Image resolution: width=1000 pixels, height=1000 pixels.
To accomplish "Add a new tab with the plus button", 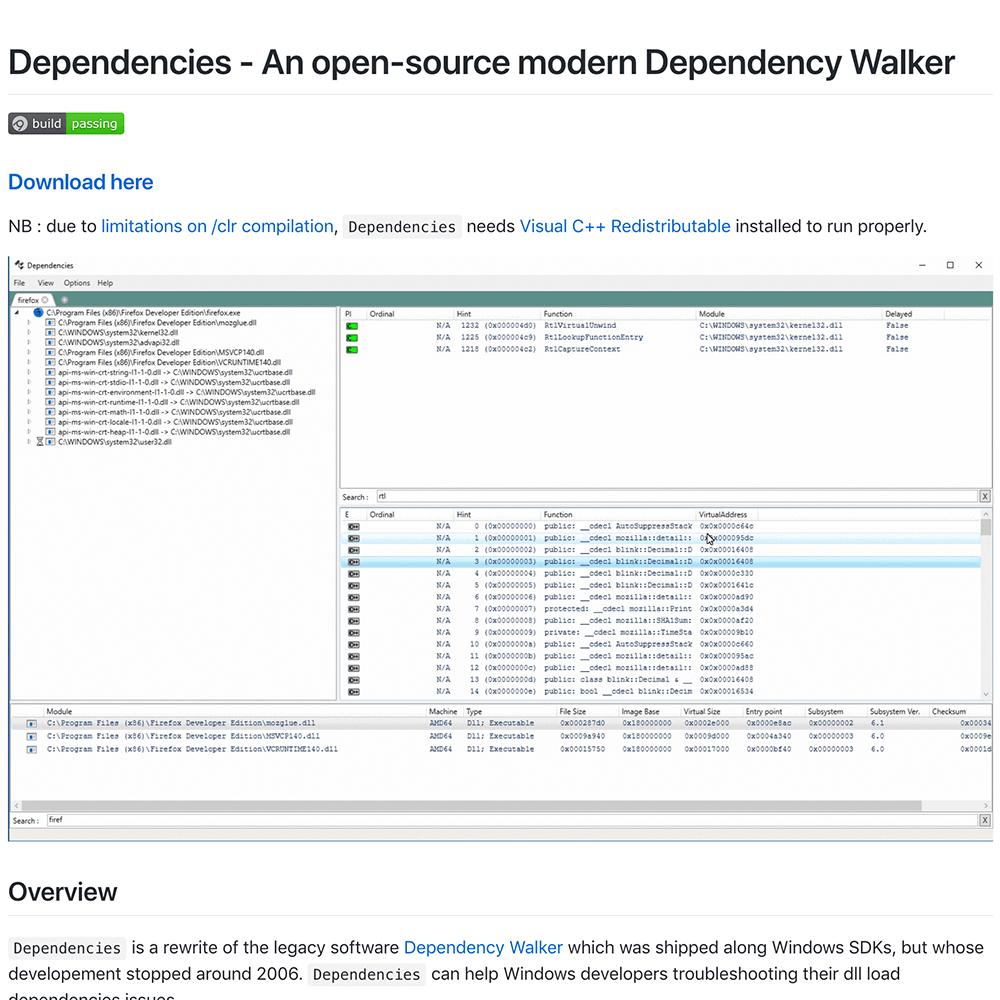I will click(64, 300).
